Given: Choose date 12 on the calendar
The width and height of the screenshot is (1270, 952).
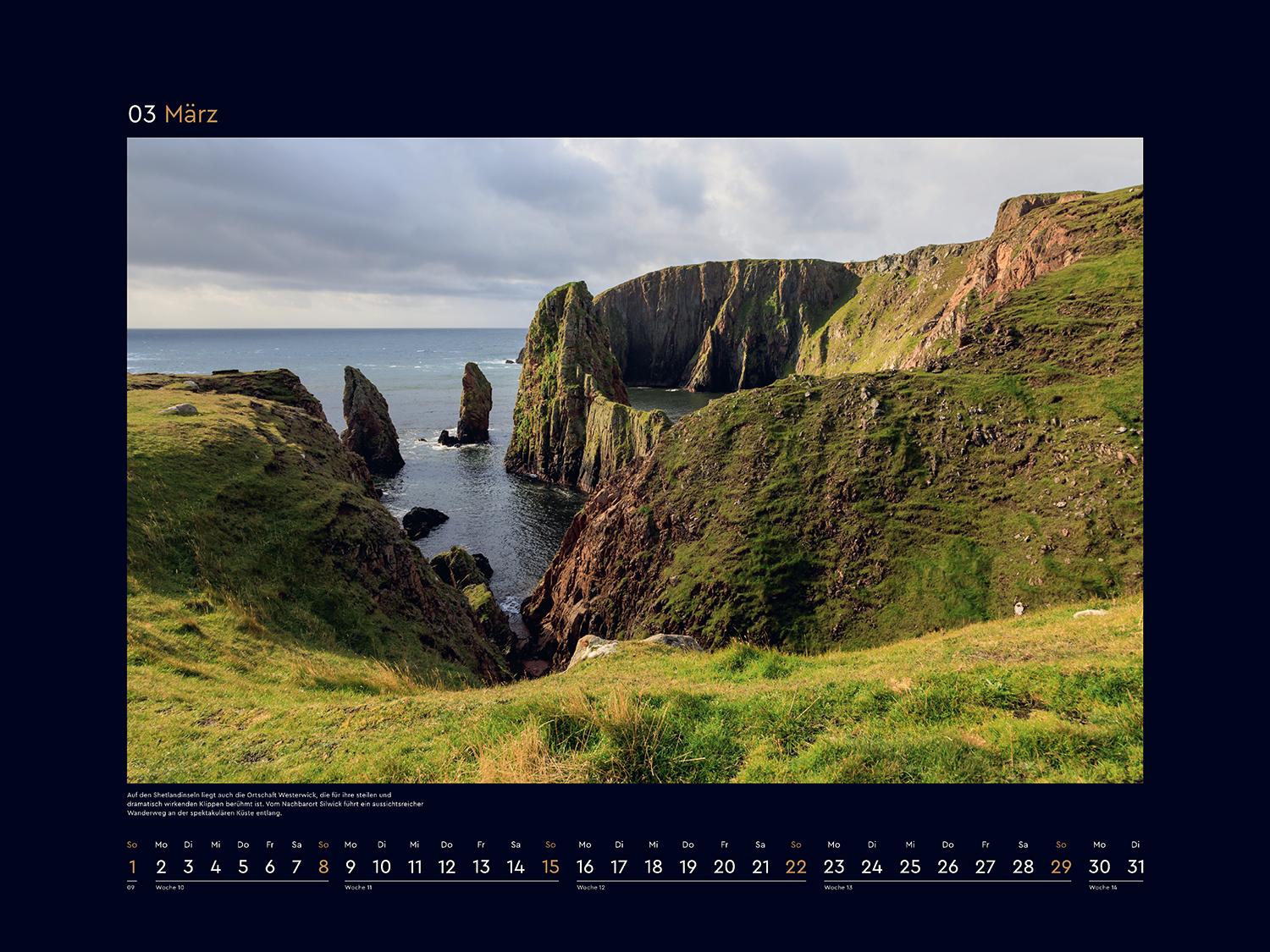Looking at the screenshot, I should [x=446, y=867].
